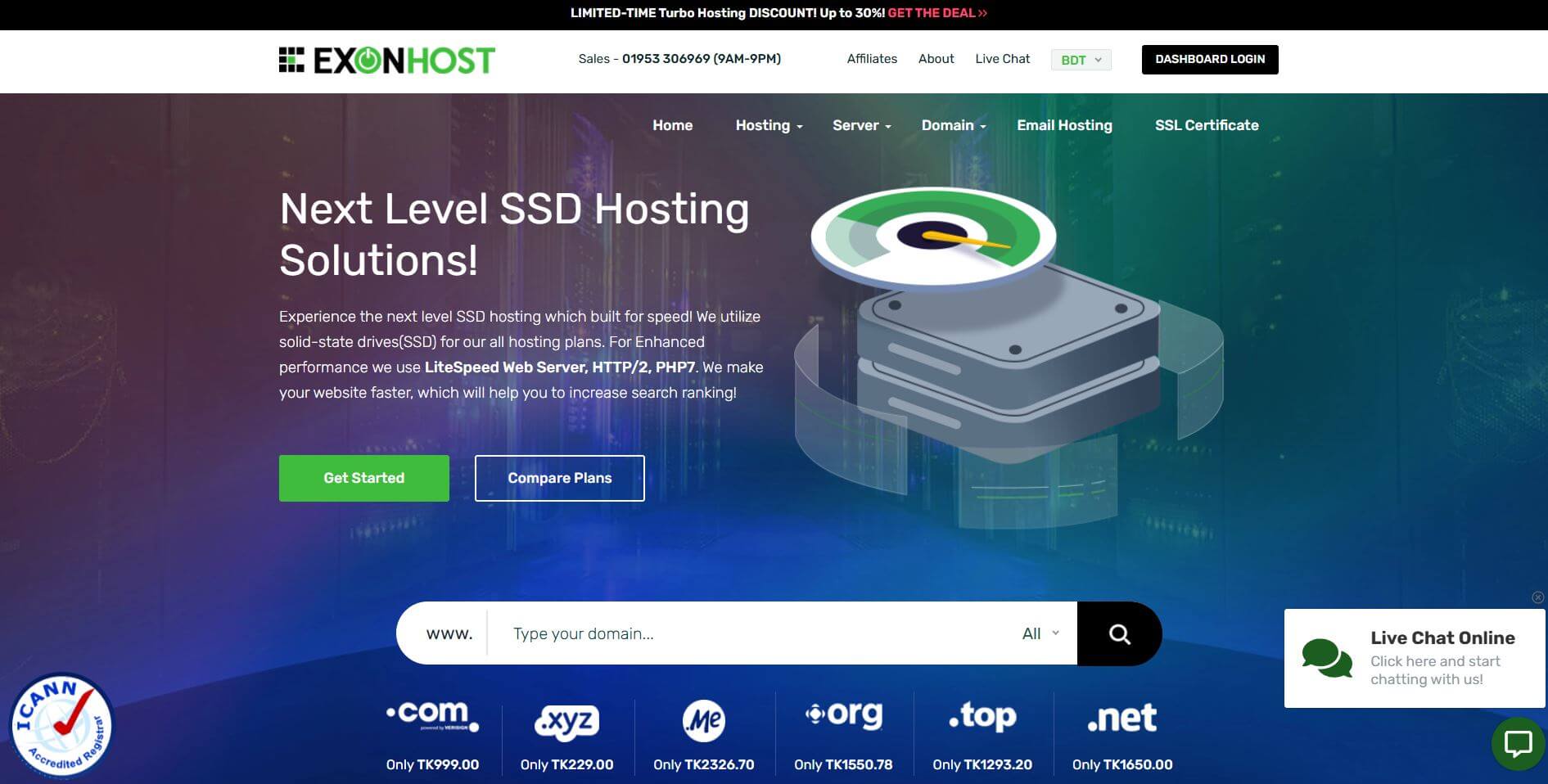Screen dimensions: 1548x784
Task: Expand the Hosting menu
Action: (x=769, y=125)
